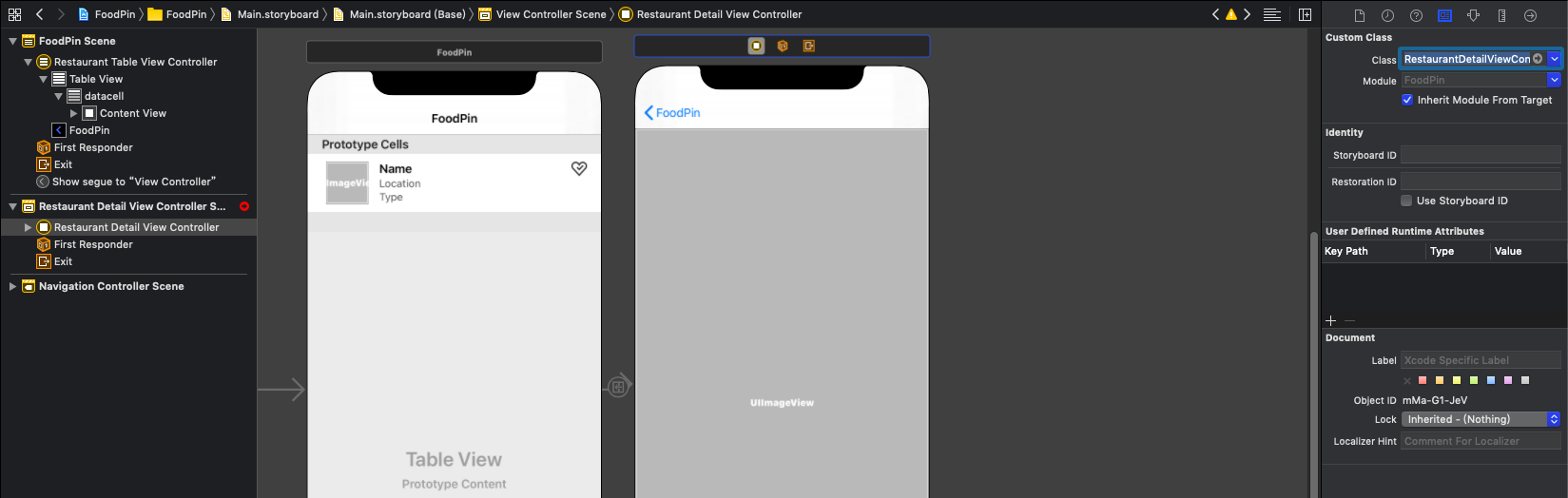The image size is (1568, 498).
Task: Select Main.storyboard in the breadcrumb bar
Action: pos(277,14)
